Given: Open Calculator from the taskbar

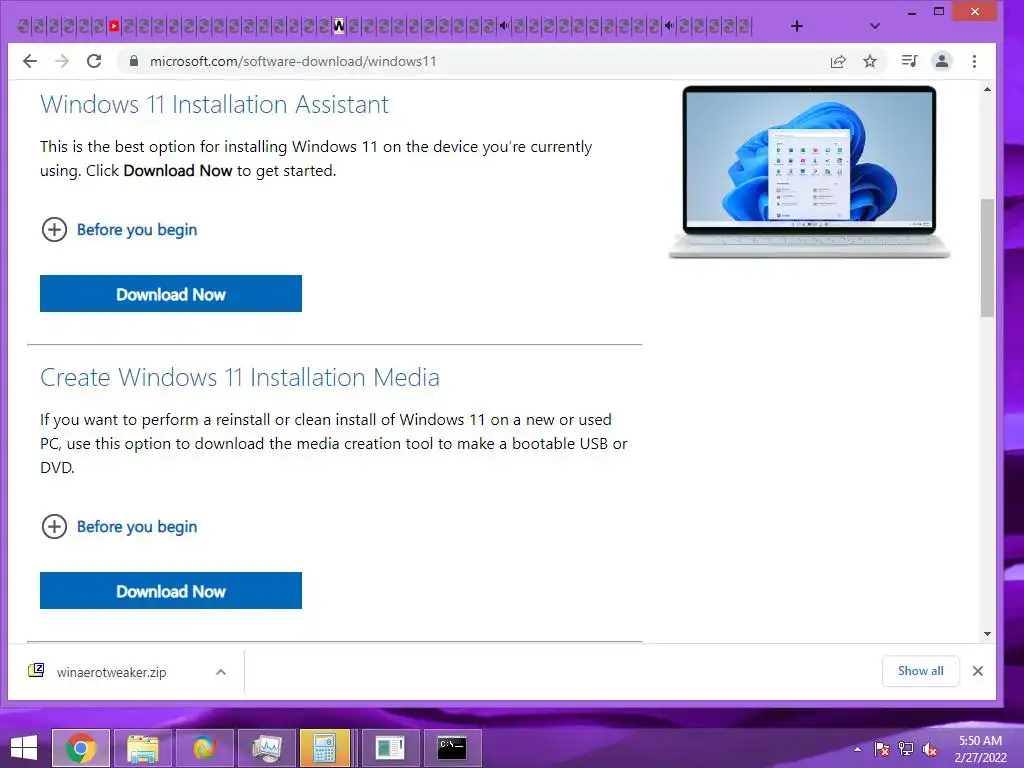Looking at the screenshot, I should coord(325,748).
